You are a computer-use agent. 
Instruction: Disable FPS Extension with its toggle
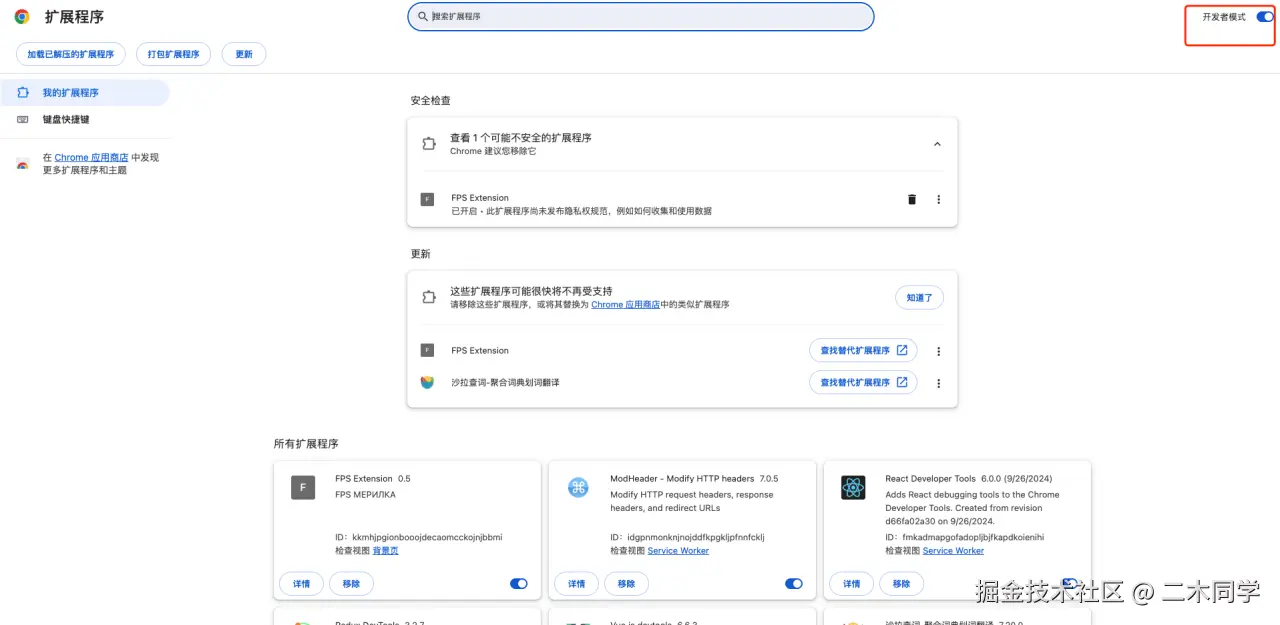click(518, 584)
